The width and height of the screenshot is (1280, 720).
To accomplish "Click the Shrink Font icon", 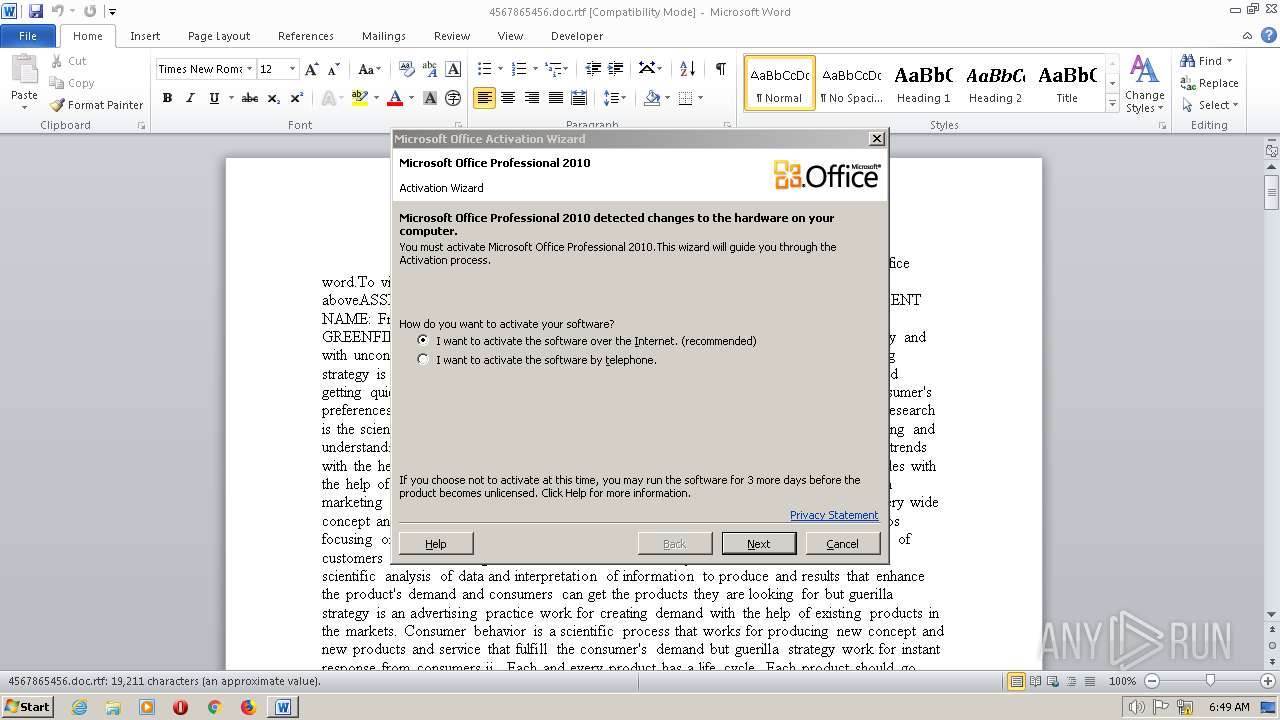I will click(334, 69).
